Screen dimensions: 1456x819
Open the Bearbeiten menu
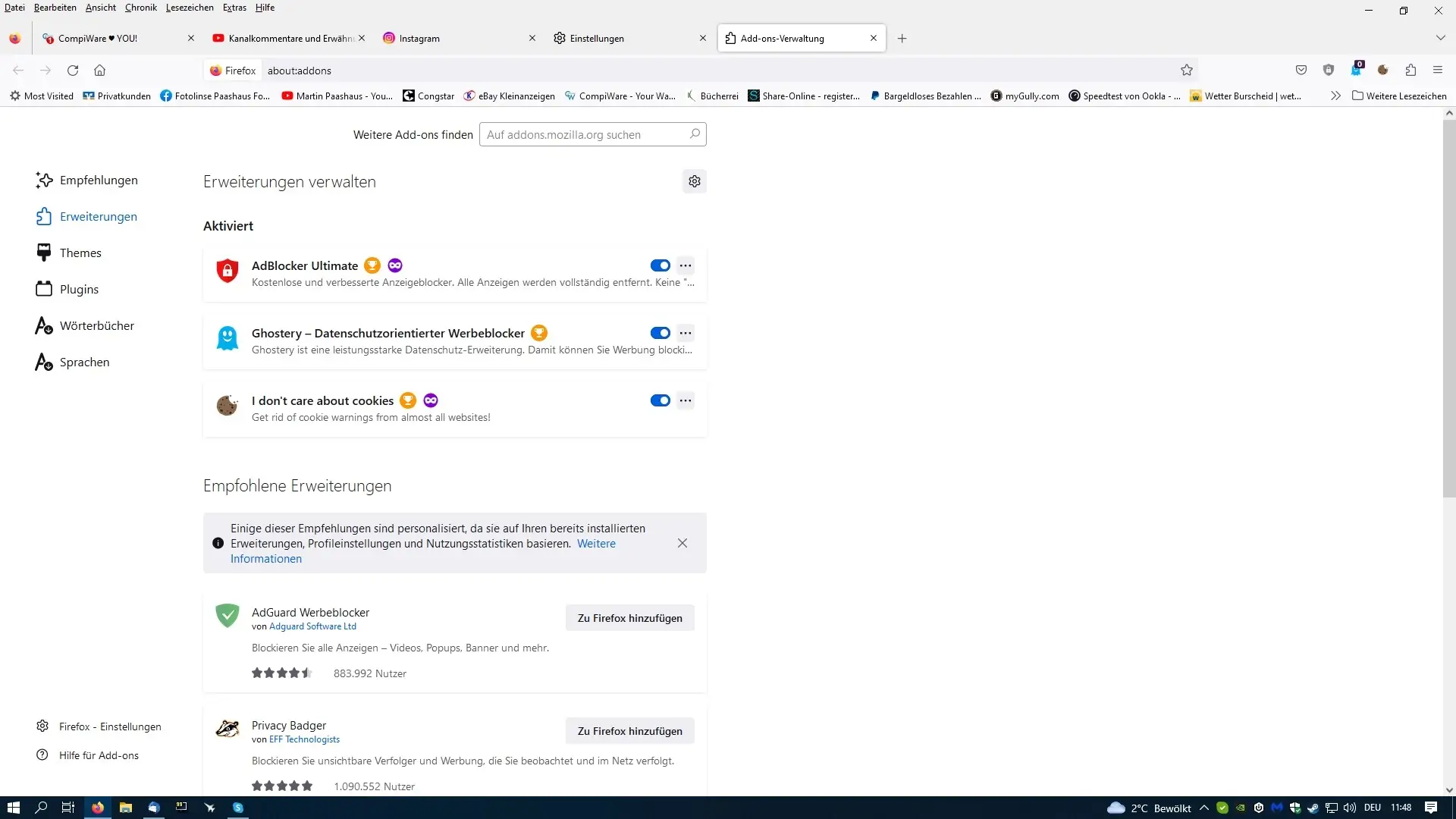tap(55, 8)
